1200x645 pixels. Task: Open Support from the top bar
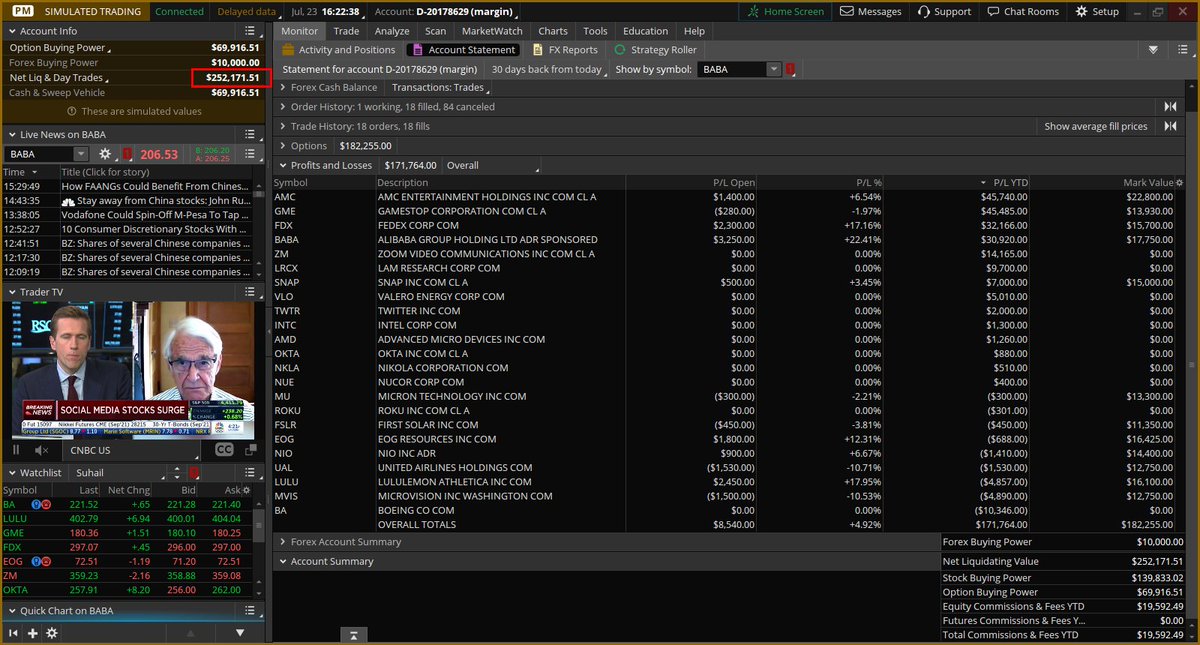[942, 12]
